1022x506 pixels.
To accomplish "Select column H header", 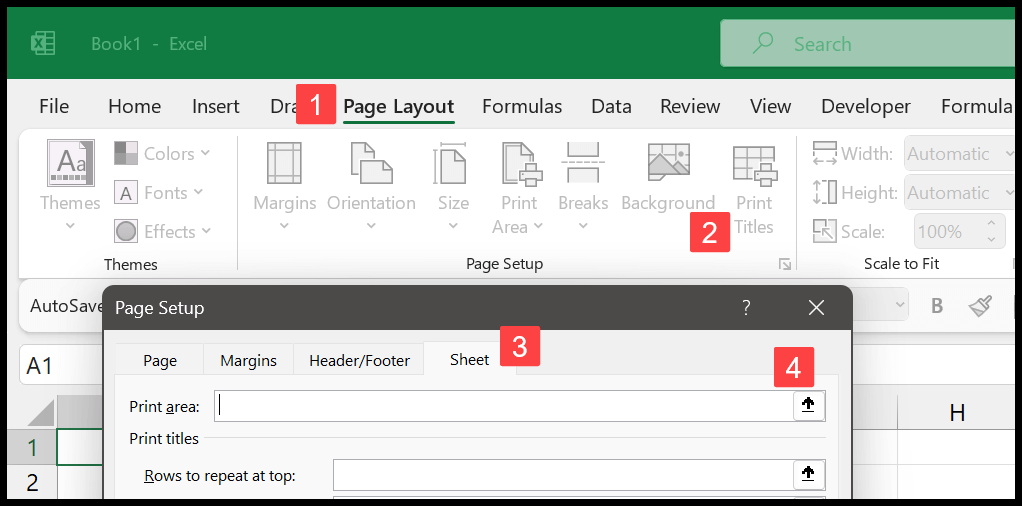I will point(957,412).
